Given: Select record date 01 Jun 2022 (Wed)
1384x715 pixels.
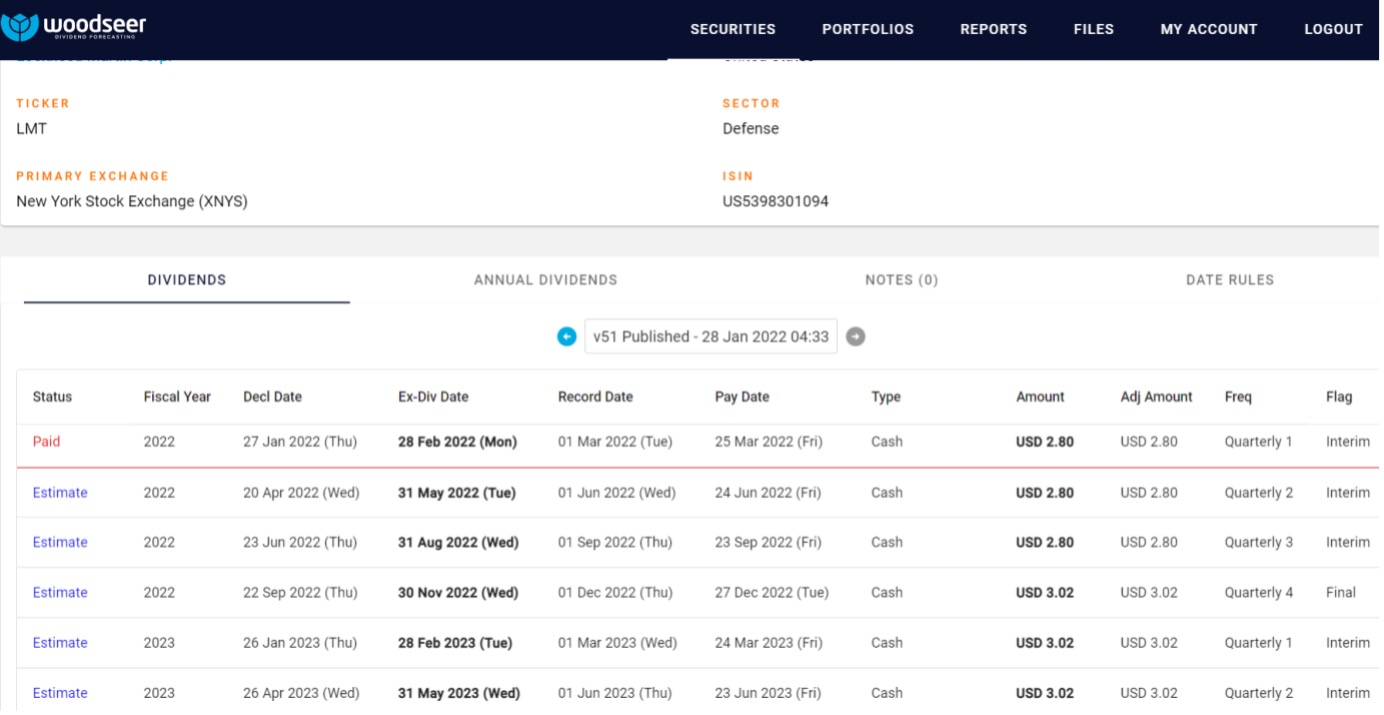Looking at the screenshot, I should coord(616,493).
